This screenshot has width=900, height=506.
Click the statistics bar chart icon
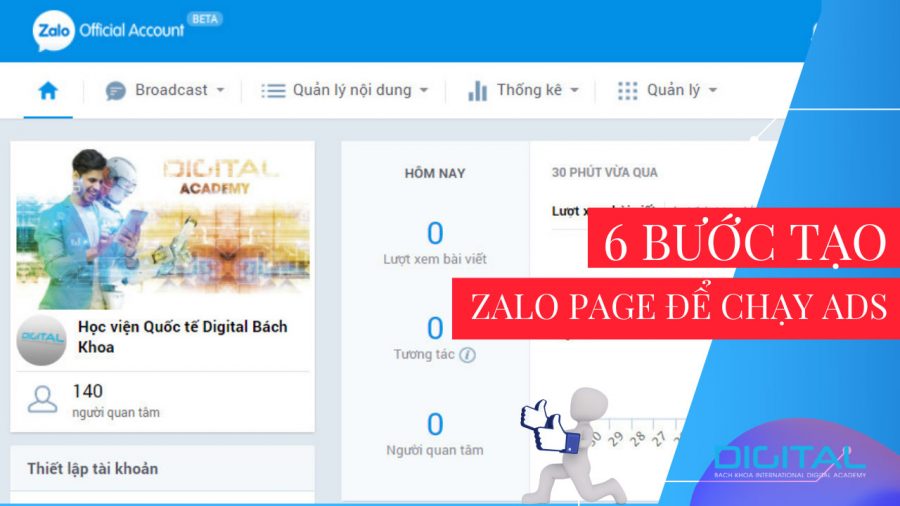coord(478,91)
